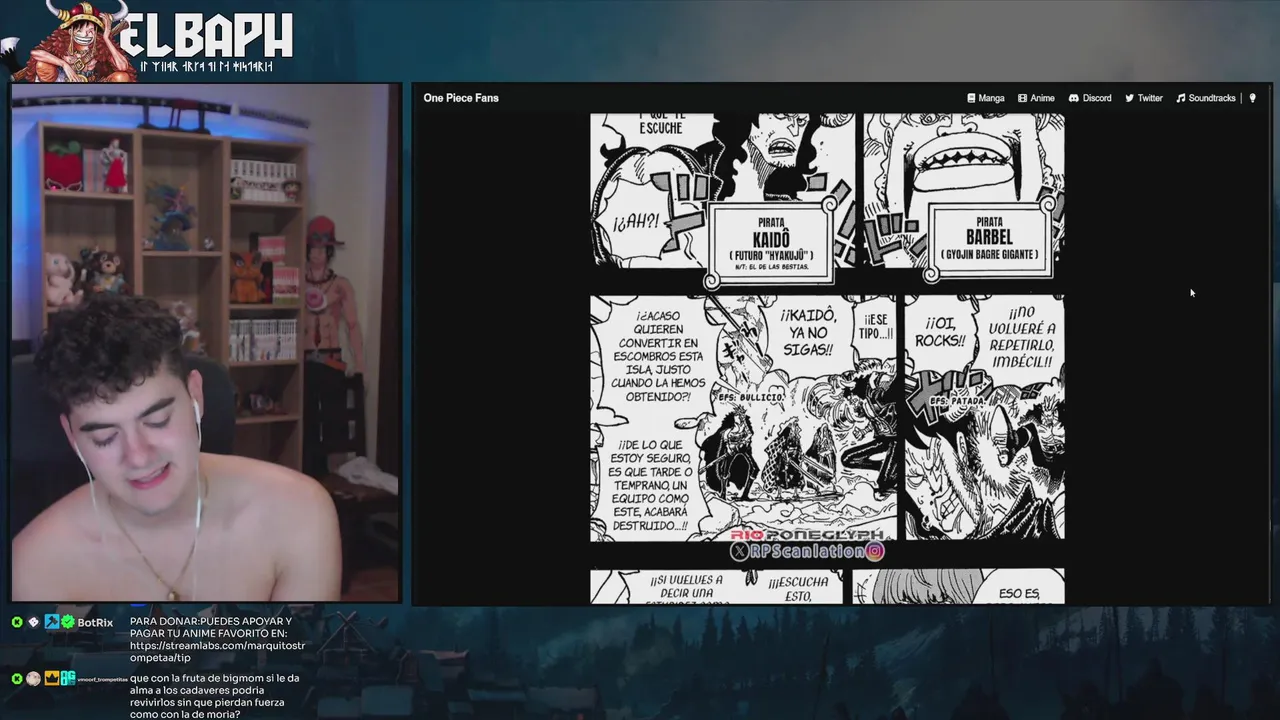Click the ELBAPH overlay logo

point(150,40)
